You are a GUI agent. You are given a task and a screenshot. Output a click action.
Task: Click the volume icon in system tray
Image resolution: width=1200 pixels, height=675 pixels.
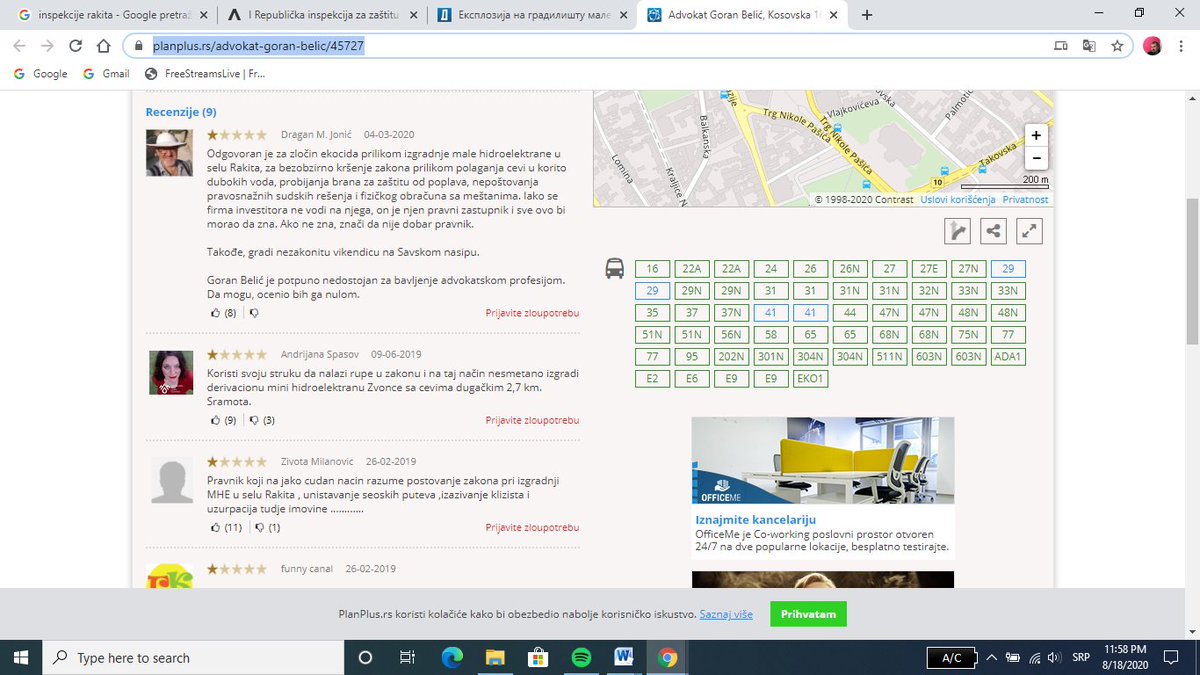(x=1056, y=658)
